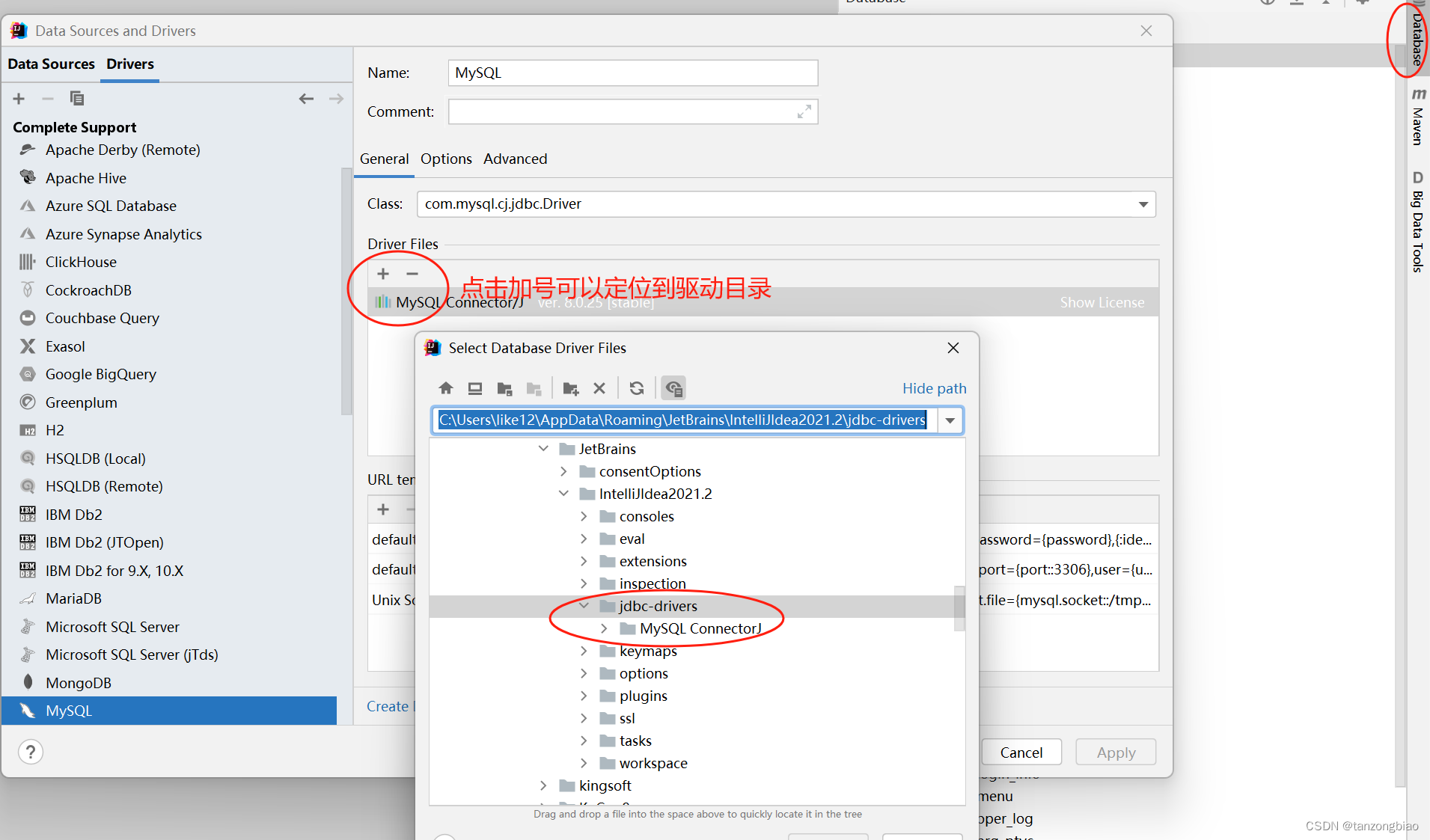The width and height of the screenshot is (1430, 840).
Task: Click the Cancel button
Action: tap(1021, 752)
